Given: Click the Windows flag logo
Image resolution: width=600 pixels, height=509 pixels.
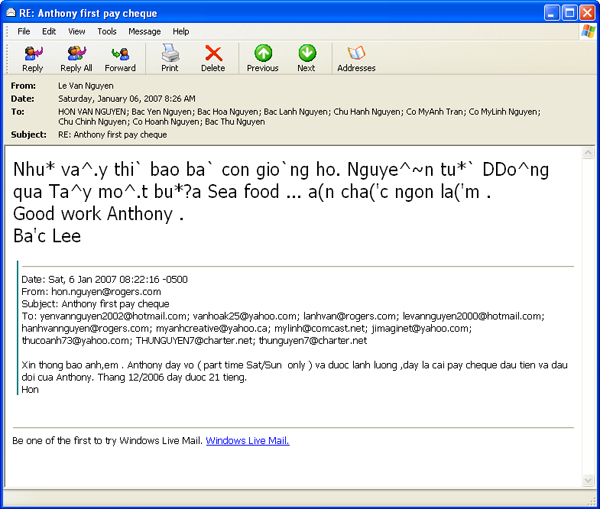Looking at the screenshot, I should pyautogui.click(x=589, y=31).
